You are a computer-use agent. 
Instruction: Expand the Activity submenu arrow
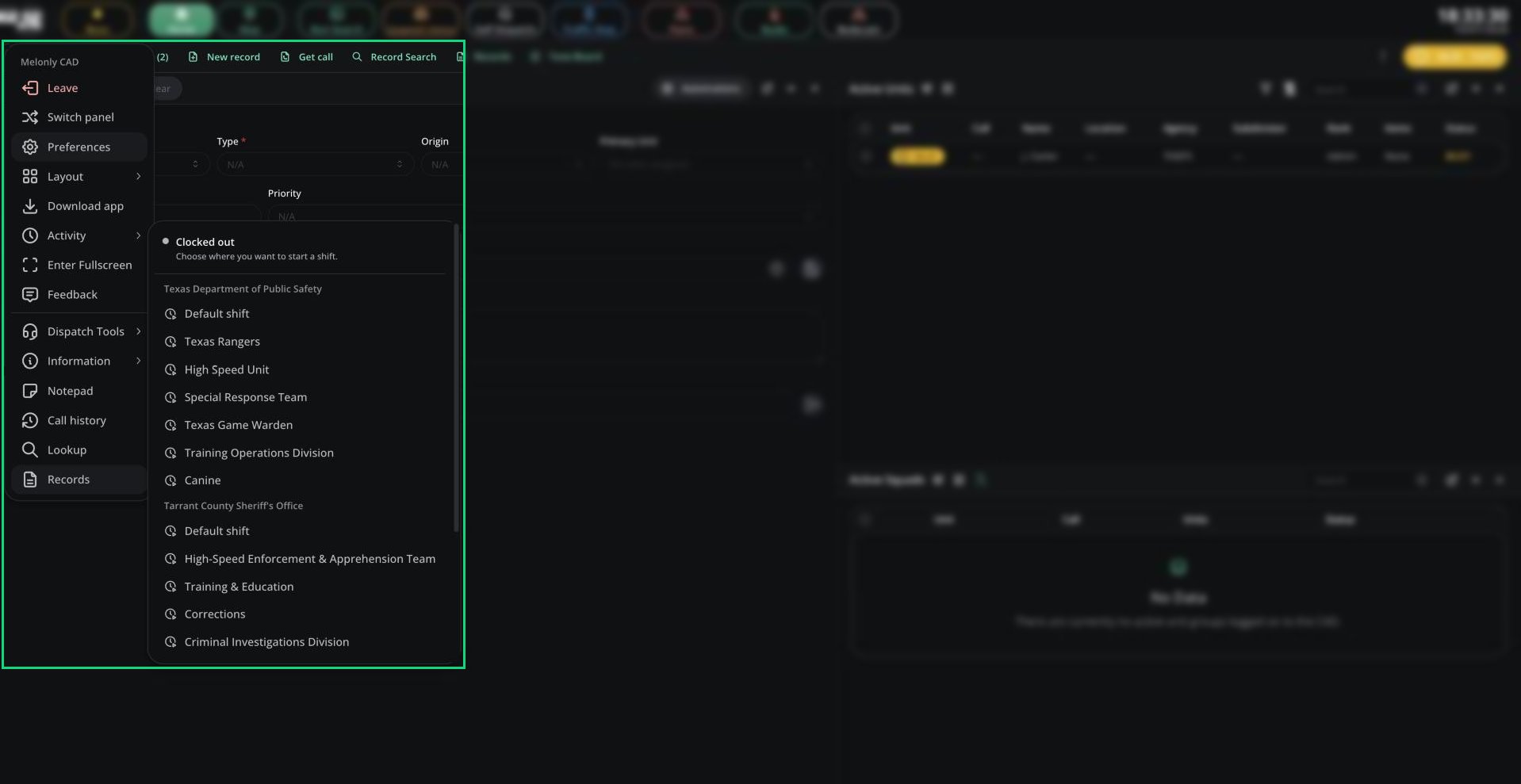click(138, 235)
